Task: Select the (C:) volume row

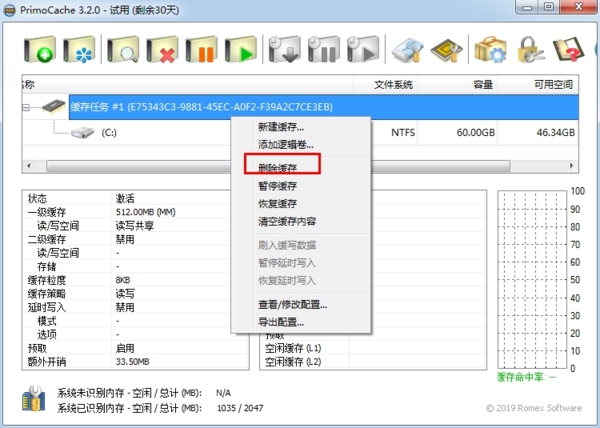Action: [x=300, y=133]
